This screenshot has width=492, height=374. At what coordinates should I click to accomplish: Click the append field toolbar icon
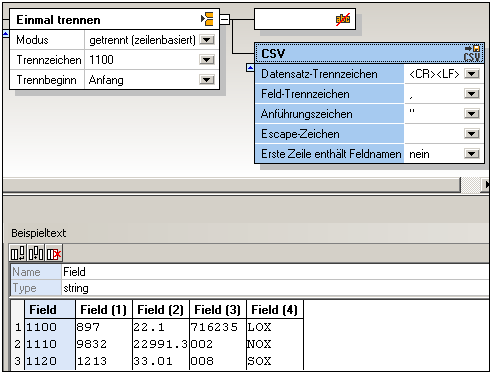coord(18,254)
